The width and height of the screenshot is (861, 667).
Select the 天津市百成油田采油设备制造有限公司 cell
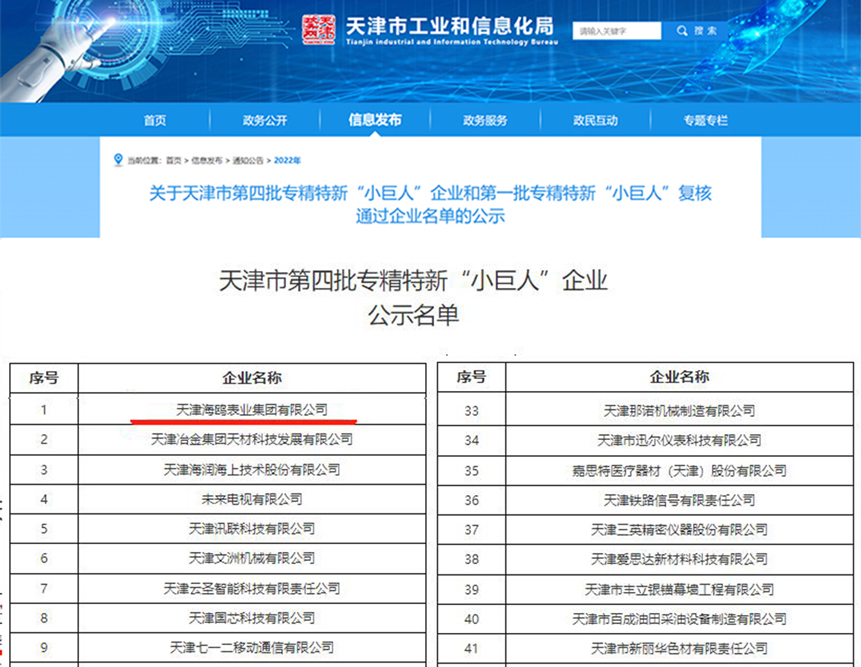[x=680, y=619]
